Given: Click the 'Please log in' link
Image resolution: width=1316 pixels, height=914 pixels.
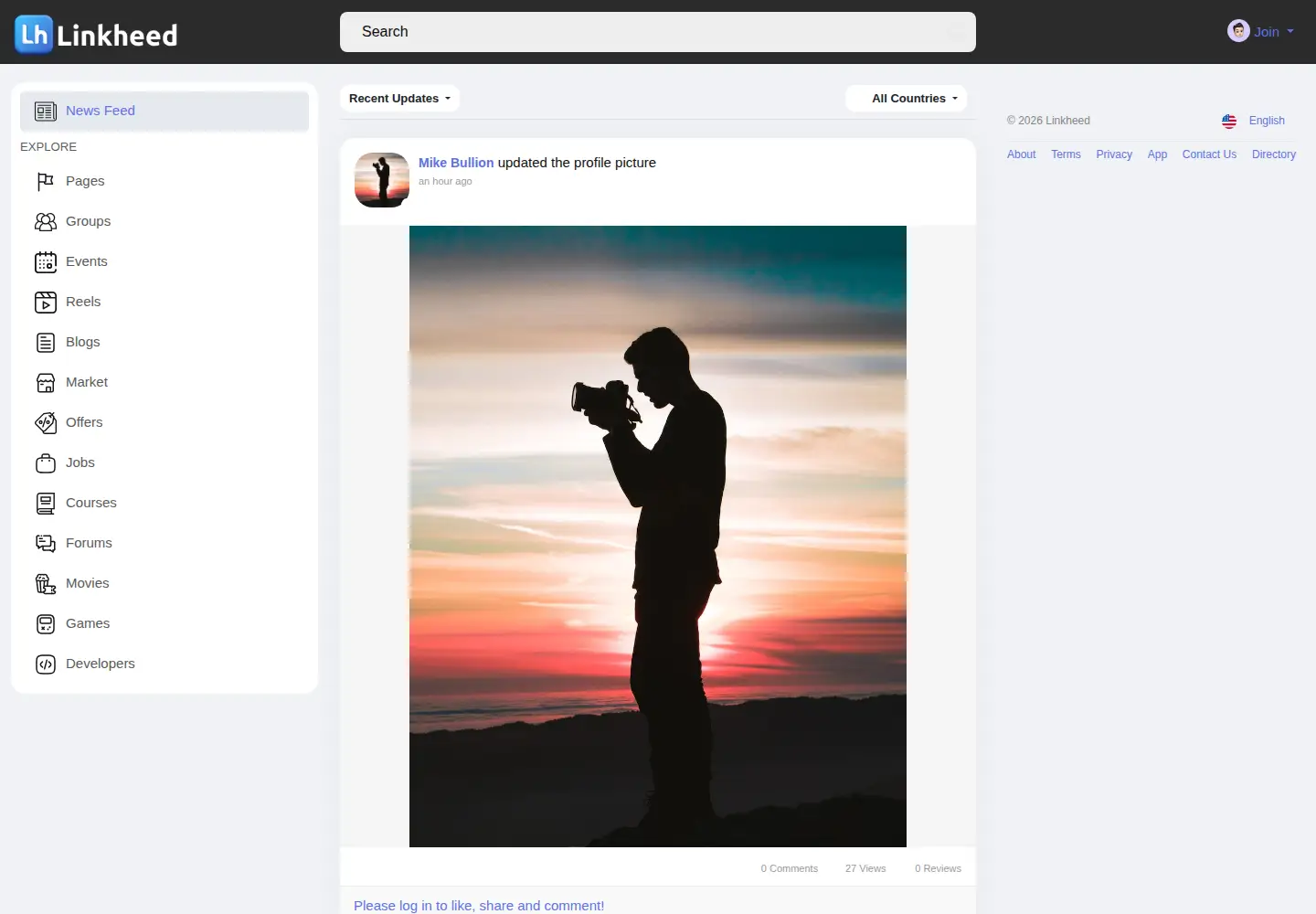Looking at the screenshot, I should 479,906.
